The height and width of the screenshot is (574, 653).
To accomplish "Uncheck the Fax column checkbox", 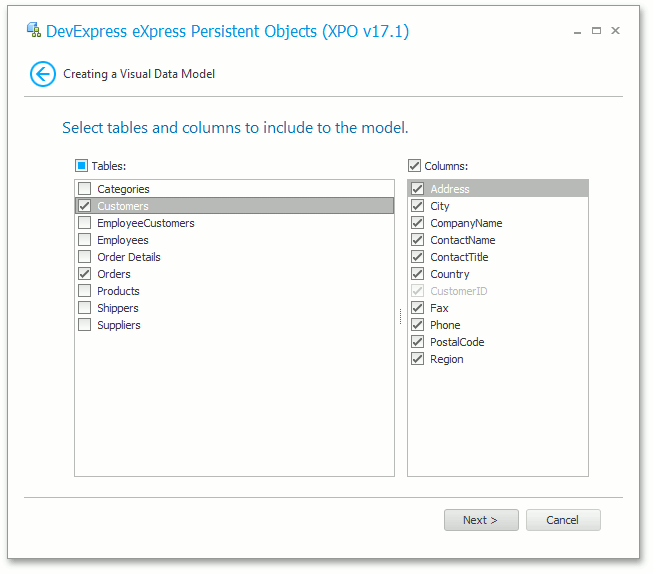I will tap(418, 308).
